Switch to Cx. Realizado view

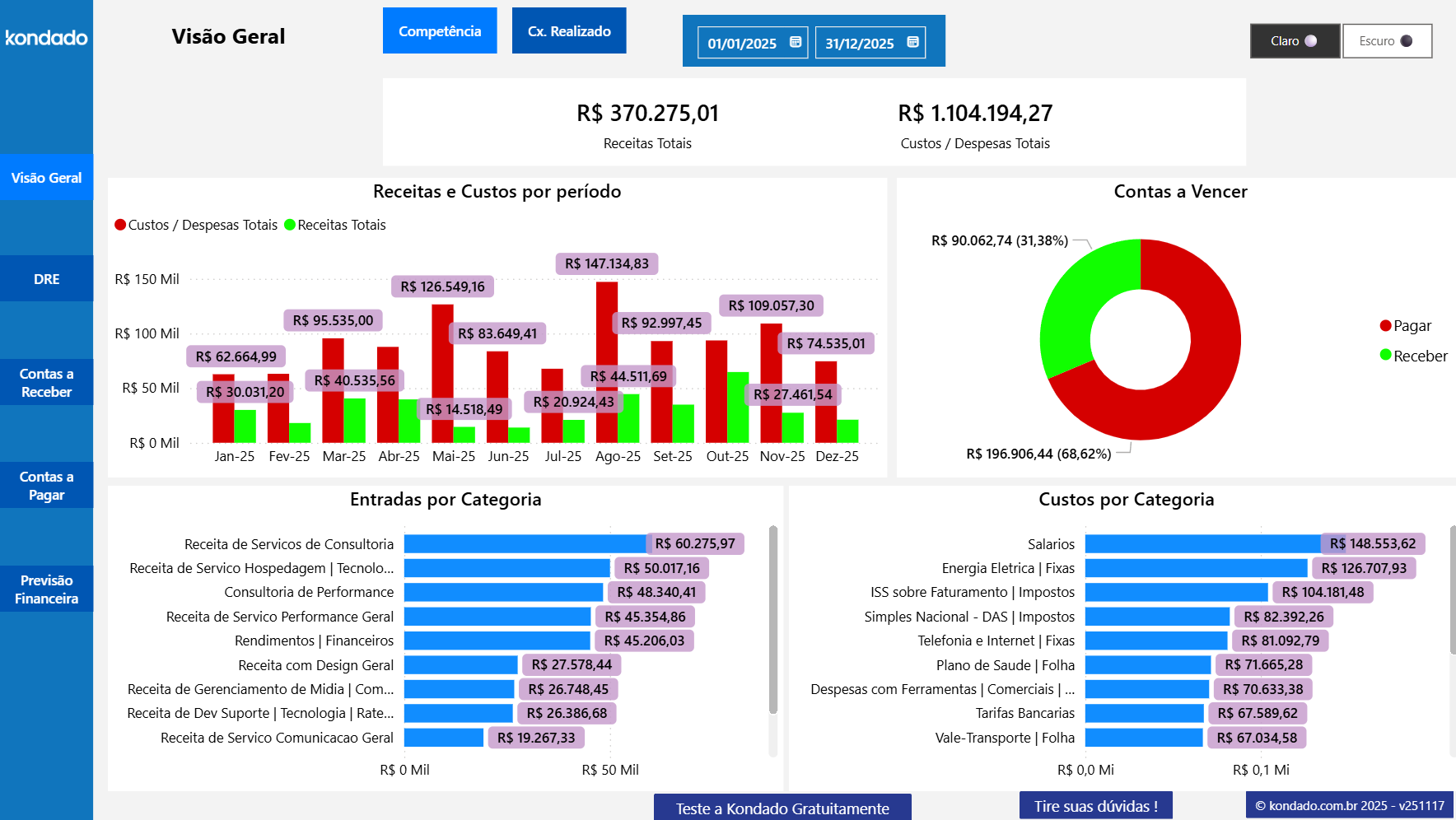[x=568, y=30]
